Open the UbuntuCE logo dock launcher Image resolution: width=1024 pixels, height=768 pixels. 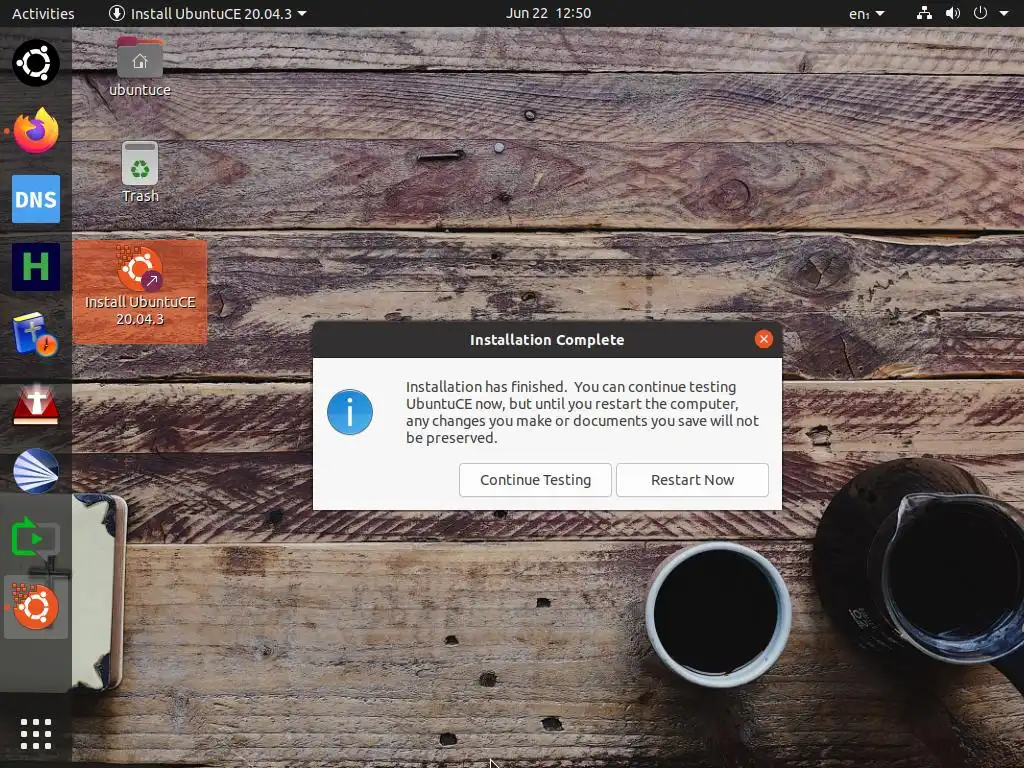pos(36,63)
